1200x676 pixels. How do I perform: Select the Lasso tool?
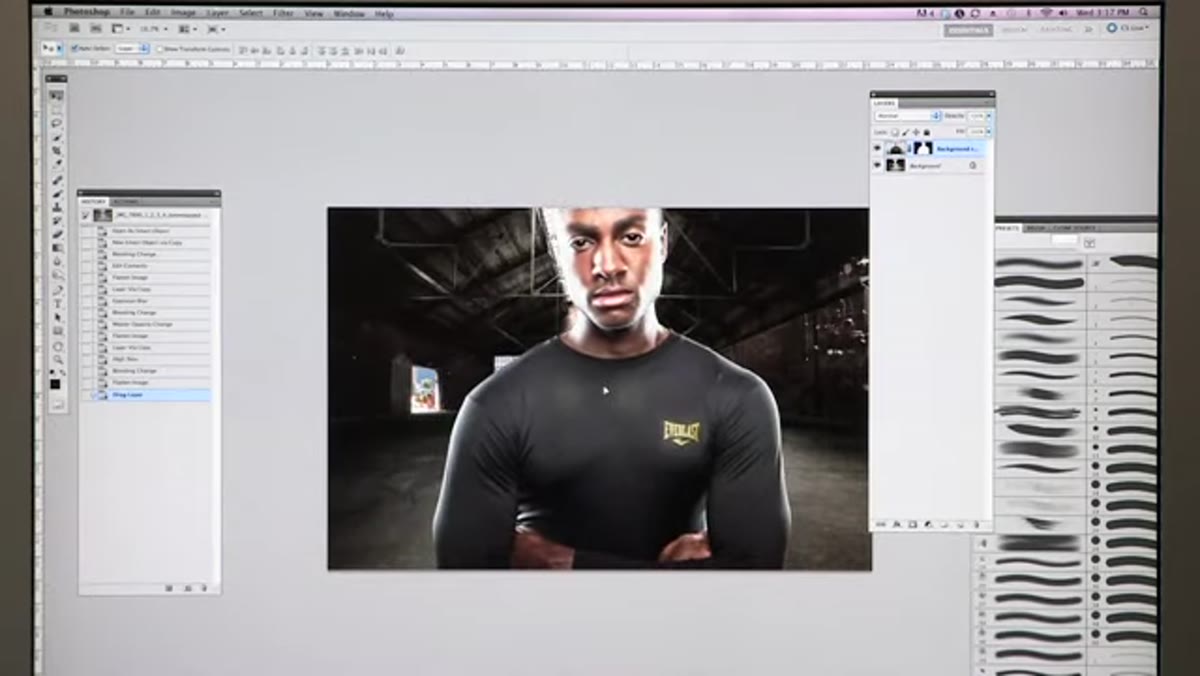pyautogui.click(x=56, y=123)
